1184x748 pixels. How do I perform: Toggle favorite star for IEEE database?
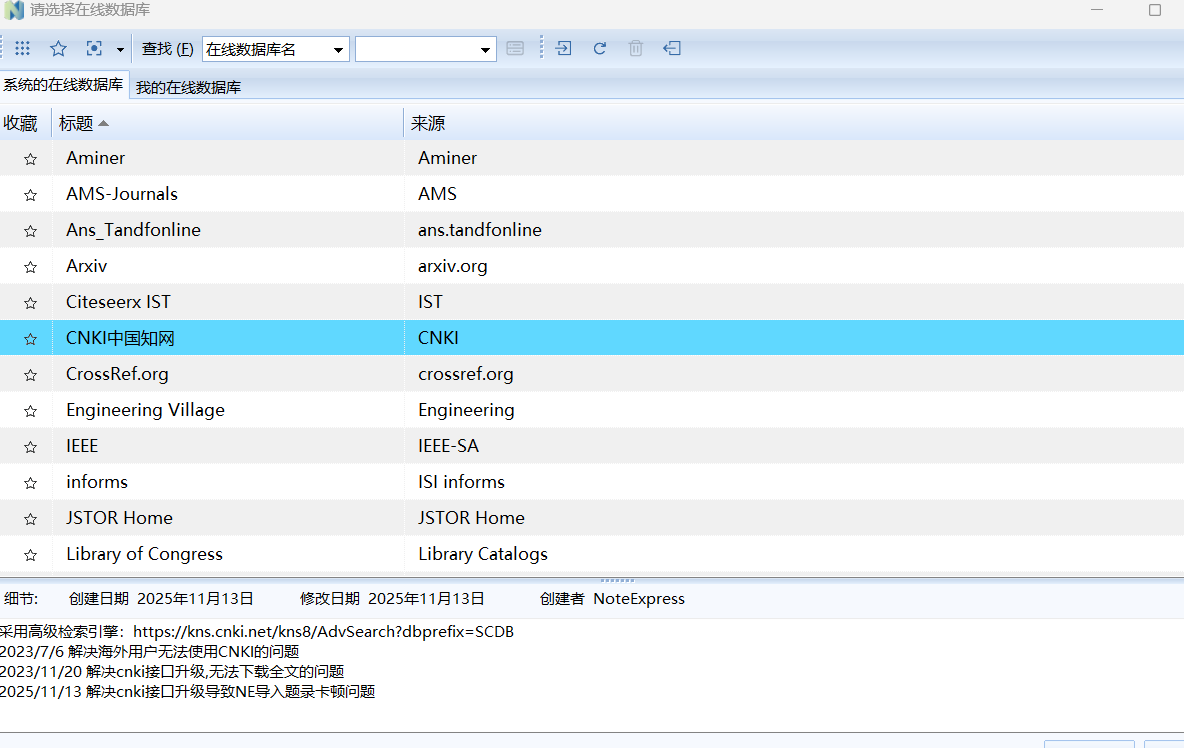[x=29, y=447]
